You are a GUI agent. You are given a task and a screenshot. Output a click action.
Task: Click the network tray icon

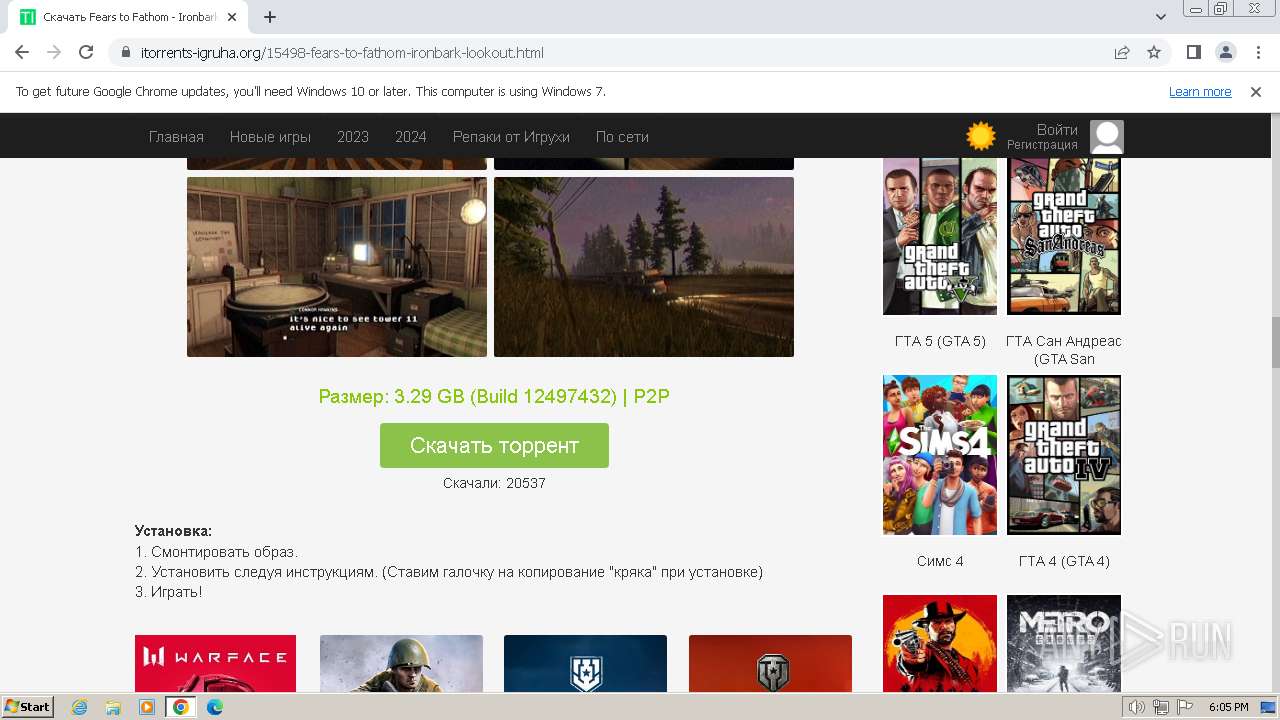[x=1161, y=707]
